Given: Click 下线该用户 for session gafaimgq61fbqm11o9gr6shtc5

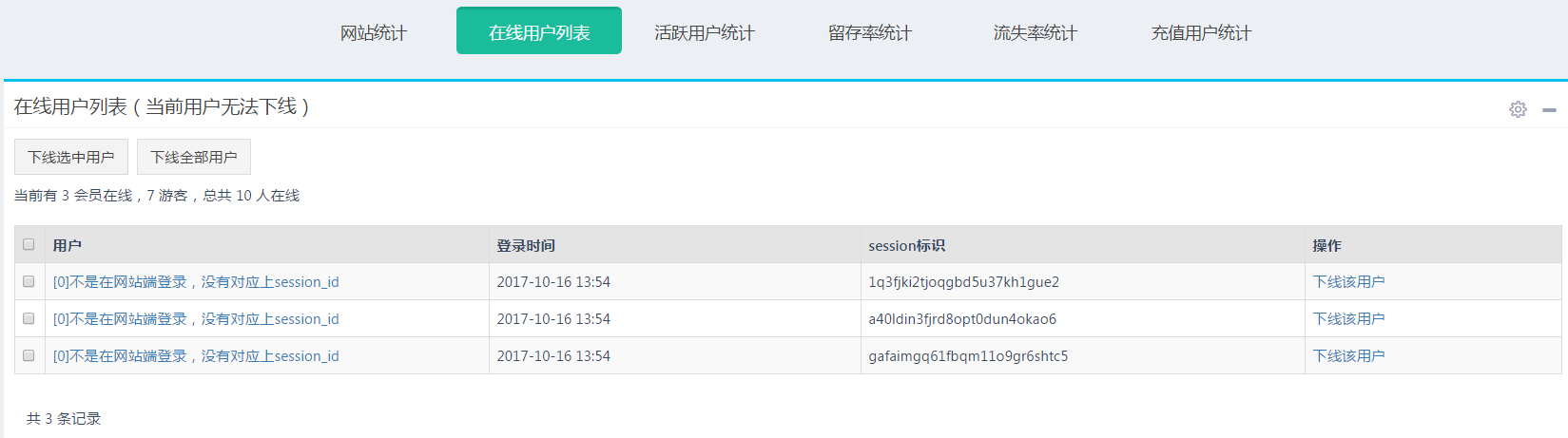Looking at the screenshot, I should [x=1348, y=356].
